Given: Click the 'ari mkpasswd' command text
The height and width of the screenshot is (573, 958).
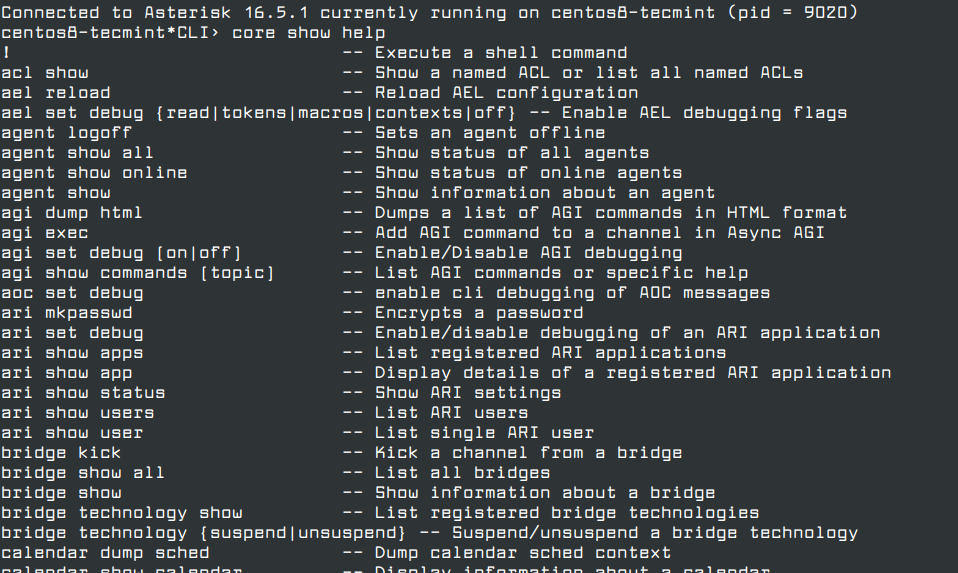Looking at the screenshot, I should (x=67, y=312).
